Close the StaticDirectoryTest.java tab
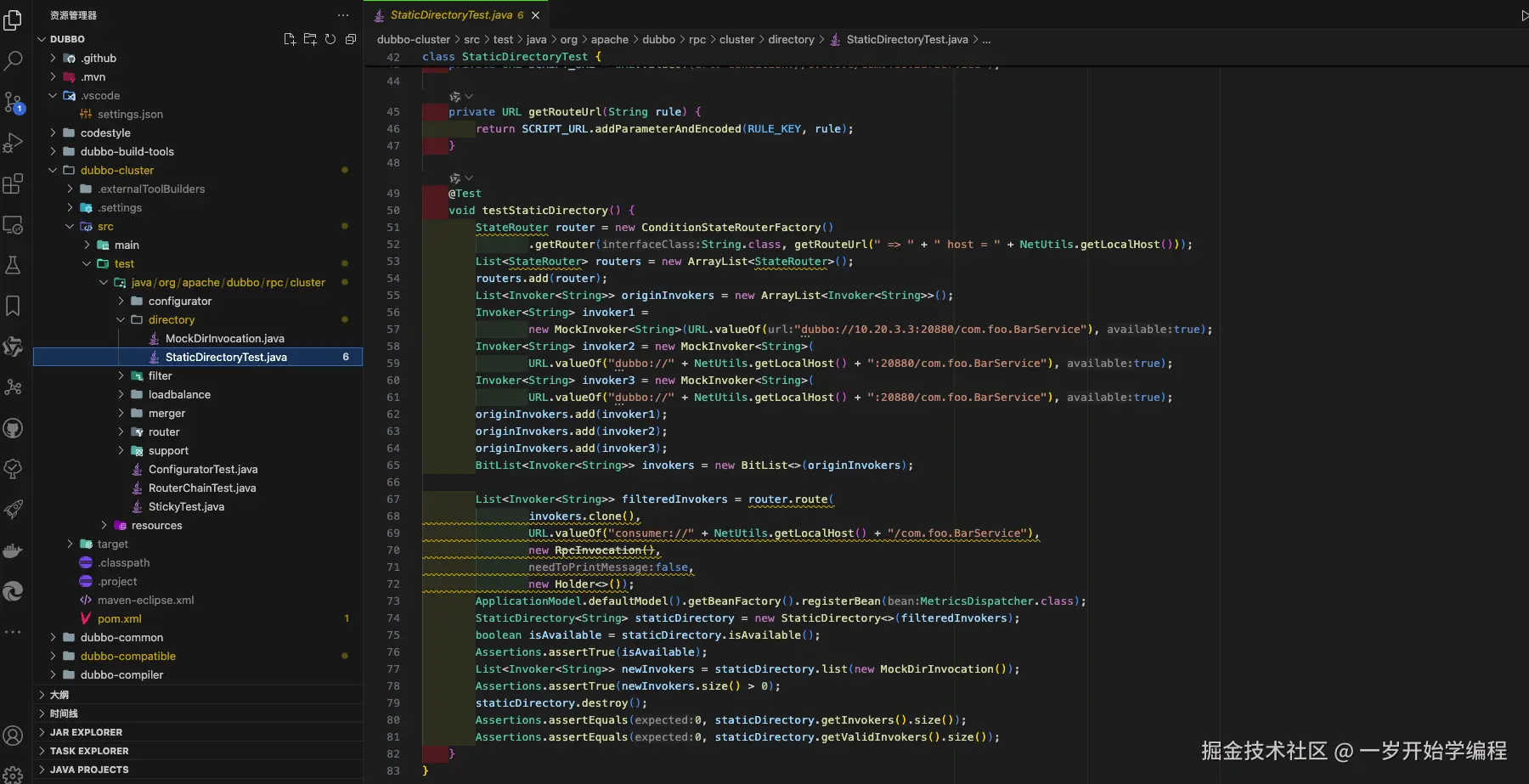Viewport: 1529px width, 784px height. coord(535,15)
